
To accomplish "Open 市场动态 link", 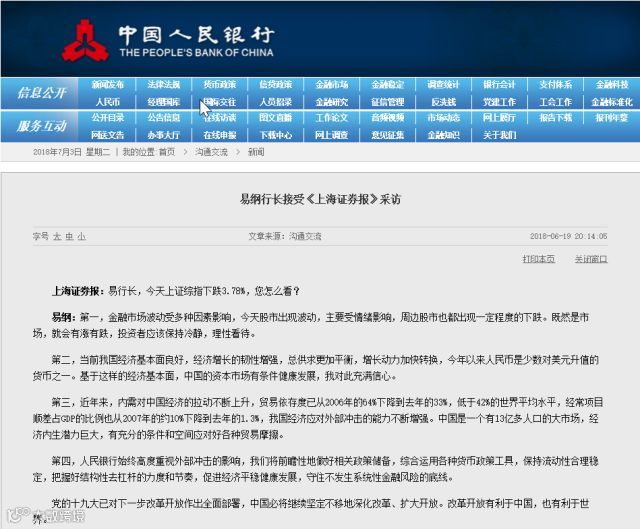I will click(444, 118).
